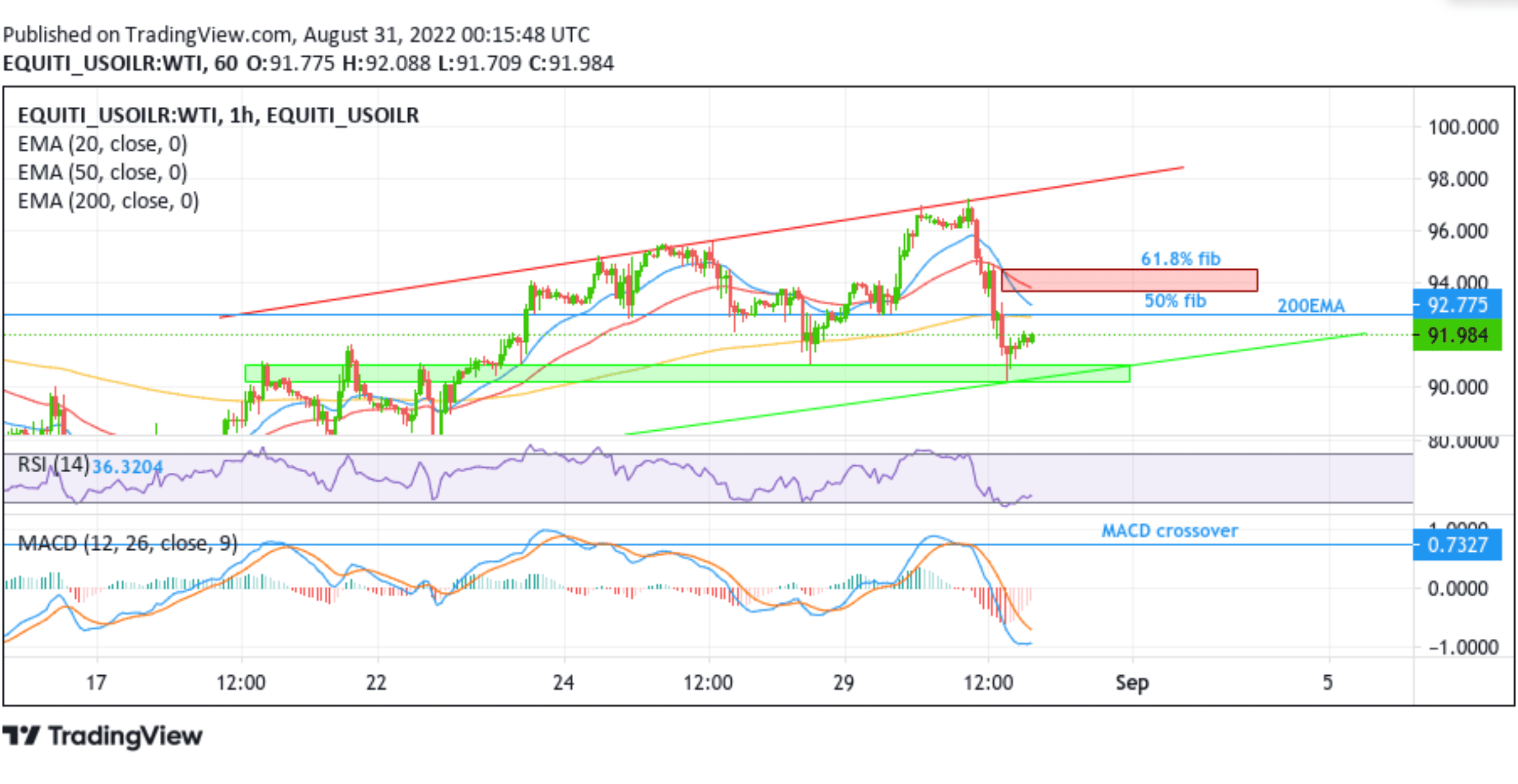The height and width of the screenshot is (784, 1518).
Task: Click the red fib resistance rectangle
Action: [x=1130, y=281]
